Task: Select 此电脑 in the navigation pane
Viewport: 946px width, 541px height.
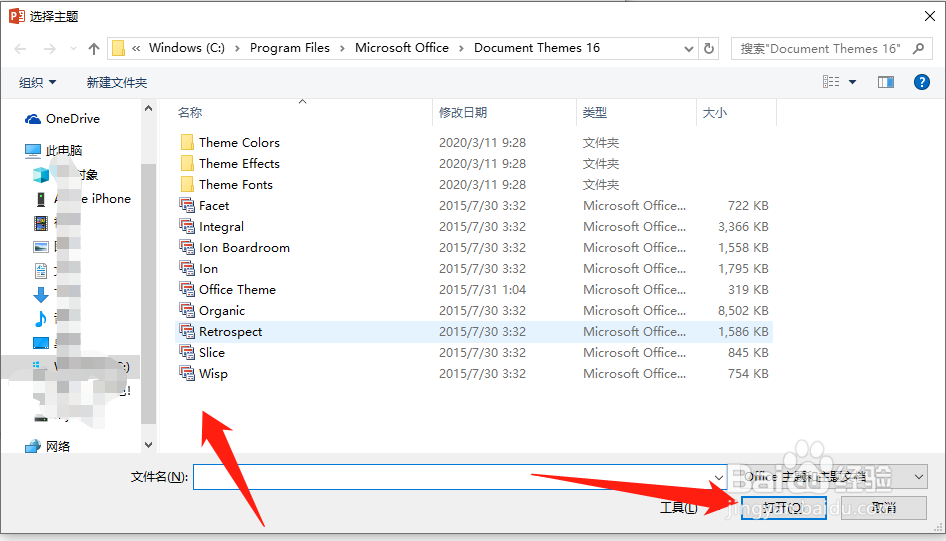Action: (x=54, y=150)
